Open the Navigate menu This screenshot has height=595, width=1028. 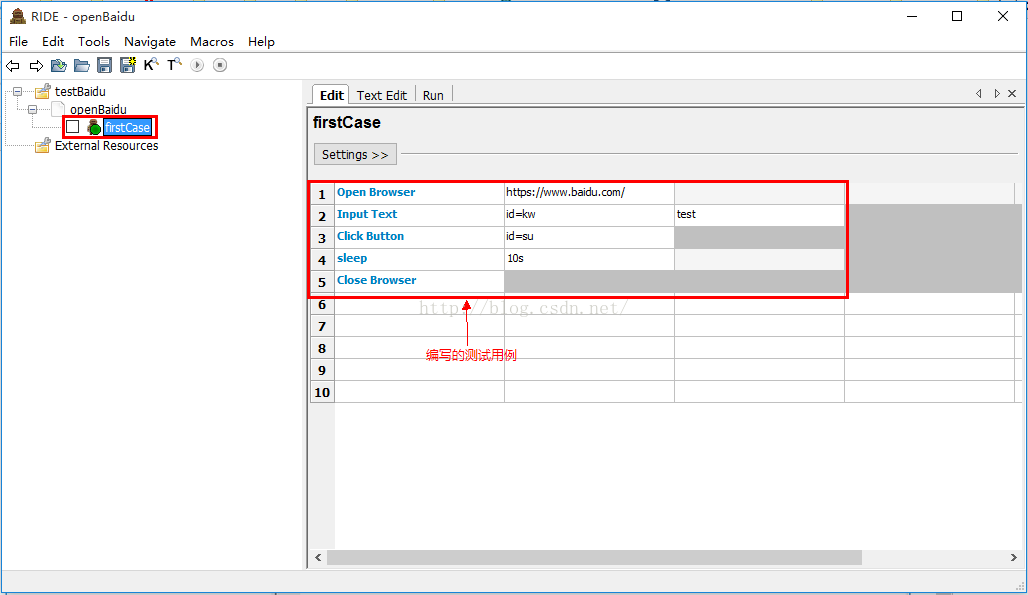click(150, 41)
